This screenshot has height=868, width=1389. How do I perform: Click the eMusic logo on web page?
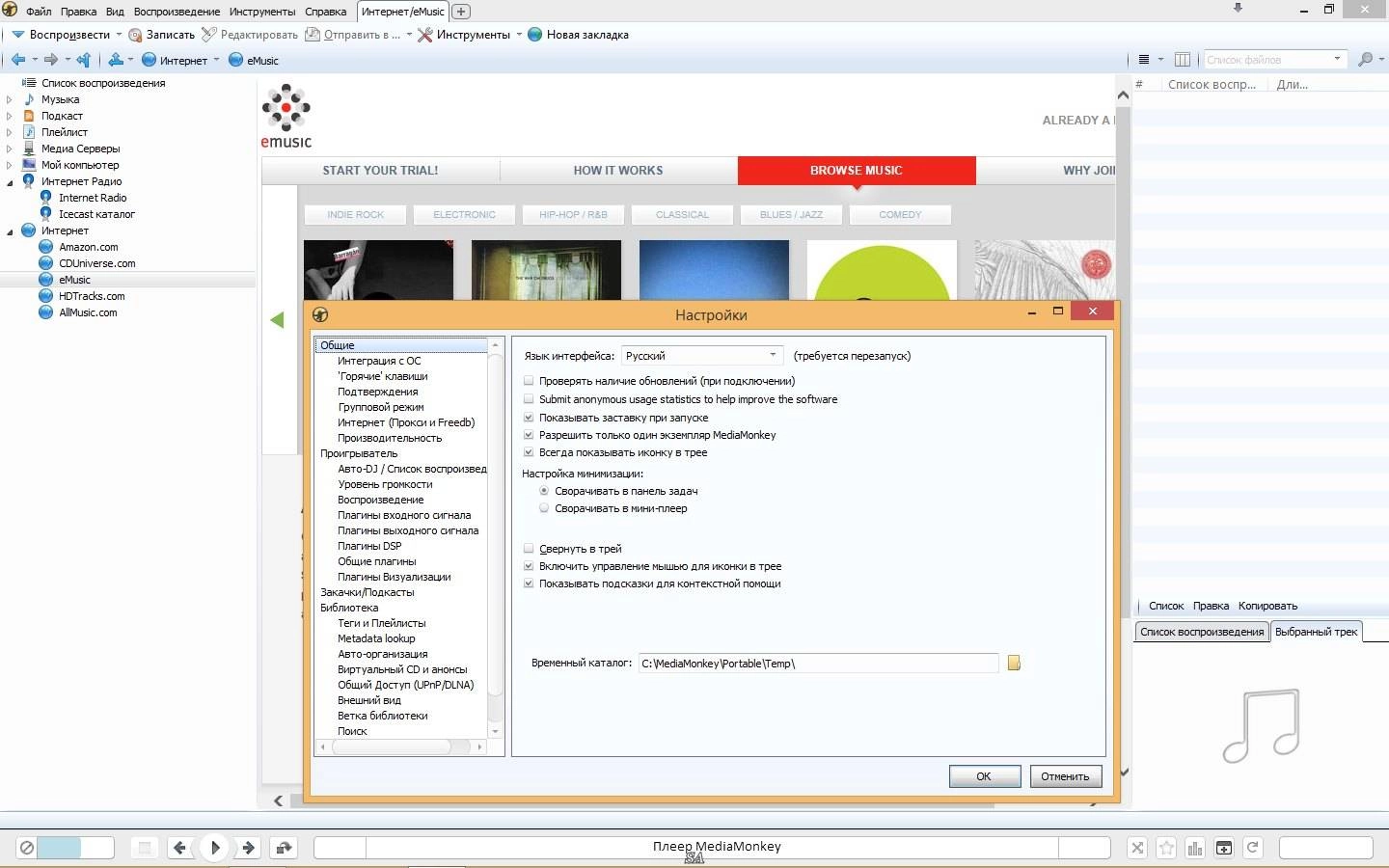(286, 117)
